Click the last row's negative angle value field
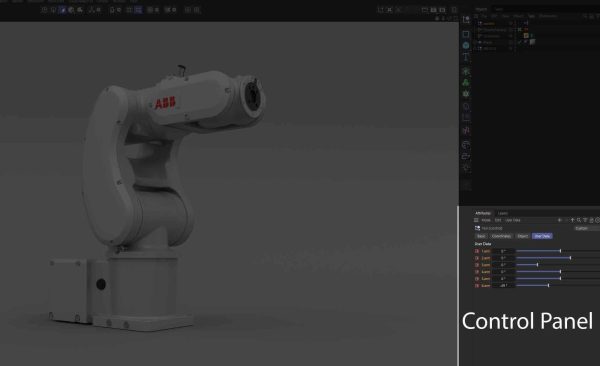Image resolution: width=600 pixels, height=366 pixels. [x=503, y=286]
